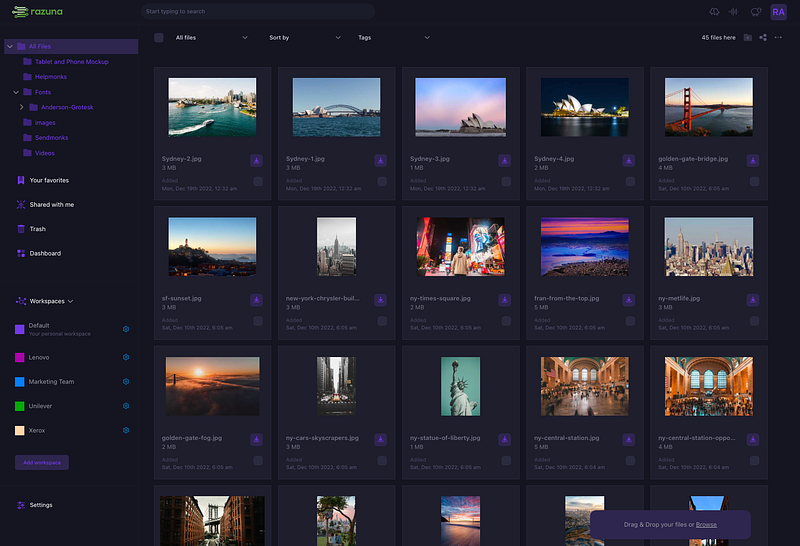Download ny-metlife.jpg via its download icon
This screenshot has width=800, height=546.
(x=753, y=300)
